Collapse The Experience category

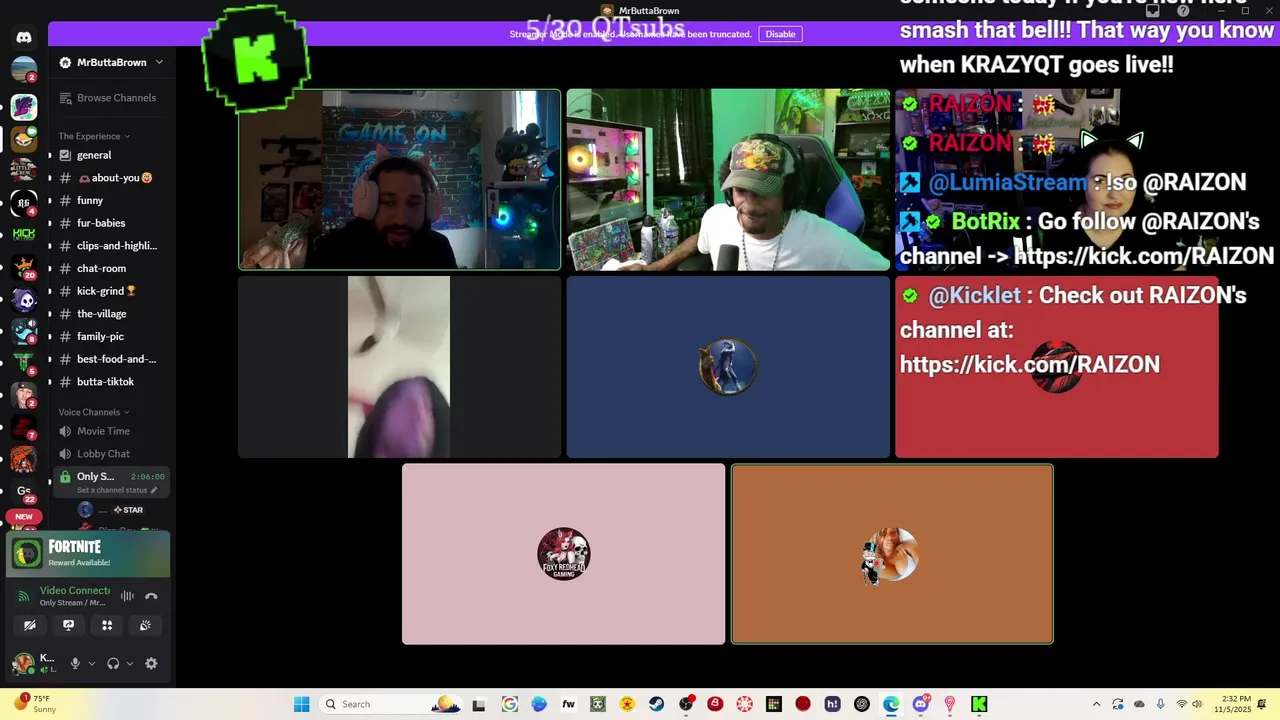[x=94, y=136]
